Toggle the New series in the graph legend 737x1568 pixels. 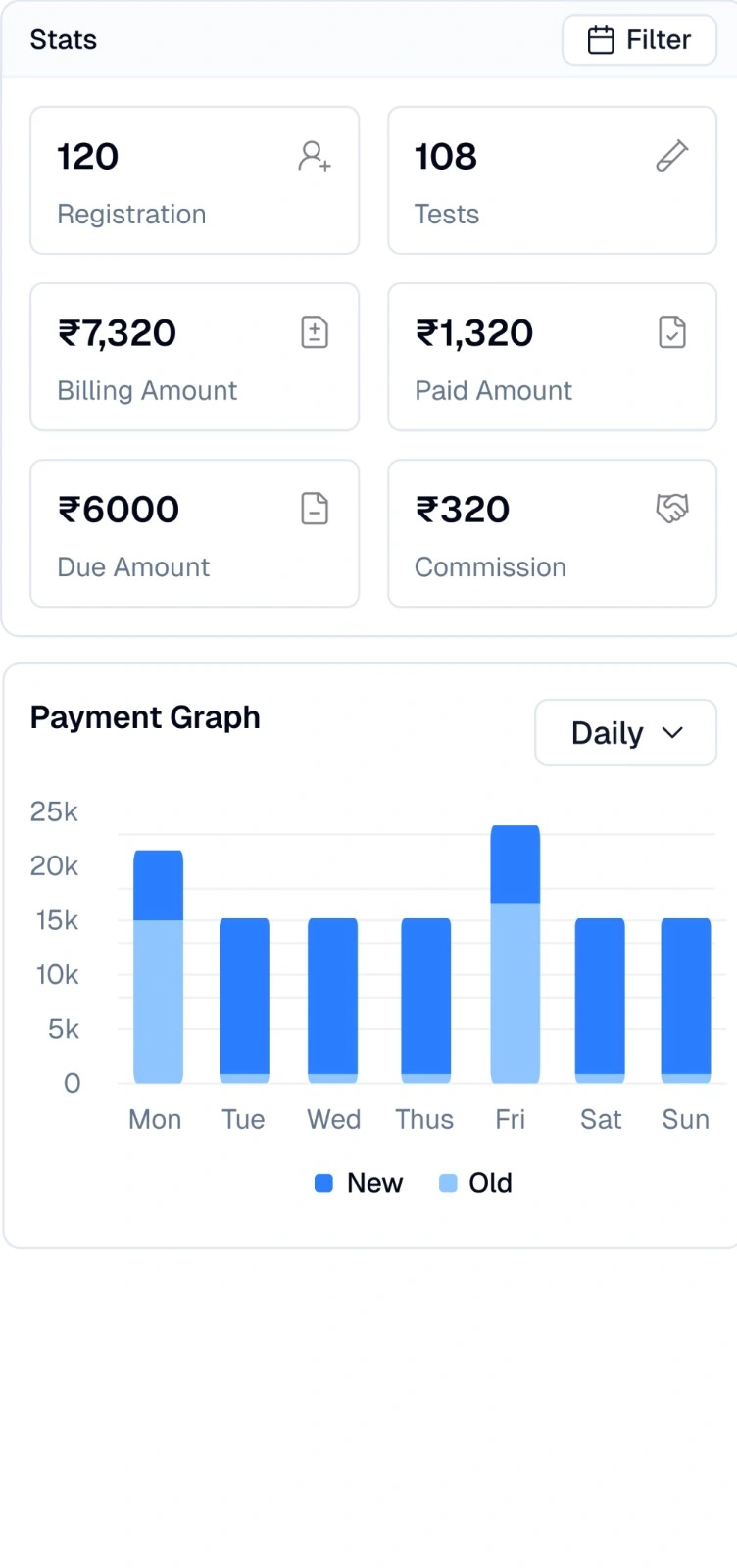click(358, 1183)
